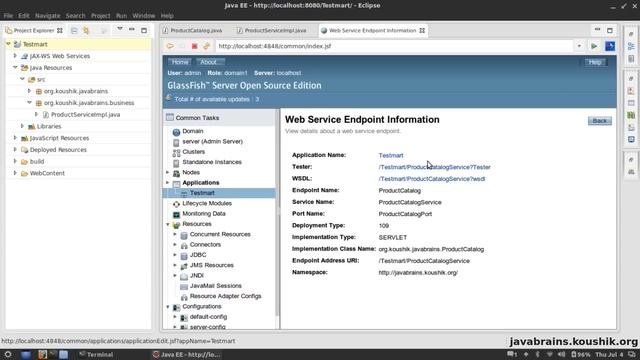Expand Concurrent Resources node

point(175,234)
